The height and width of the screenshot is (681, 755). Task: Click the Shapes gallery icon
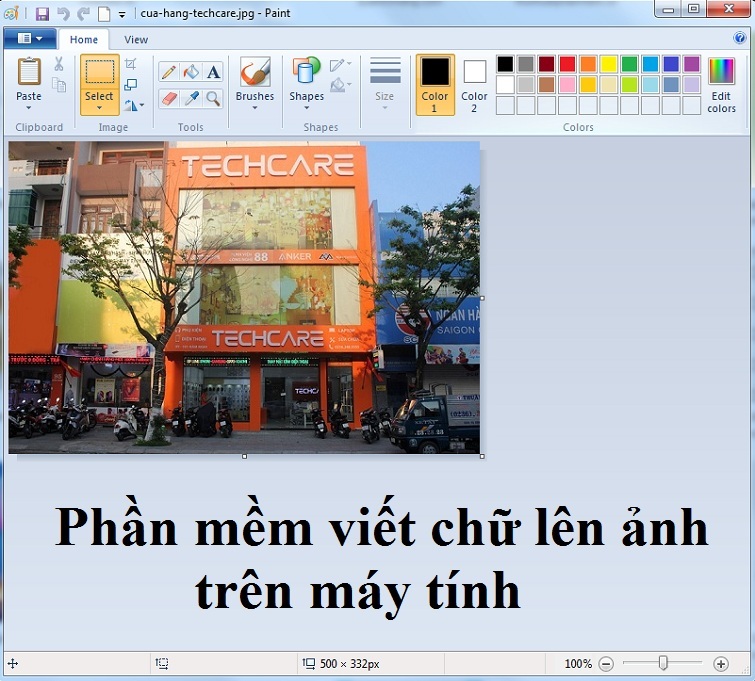[x=306, y=71]
